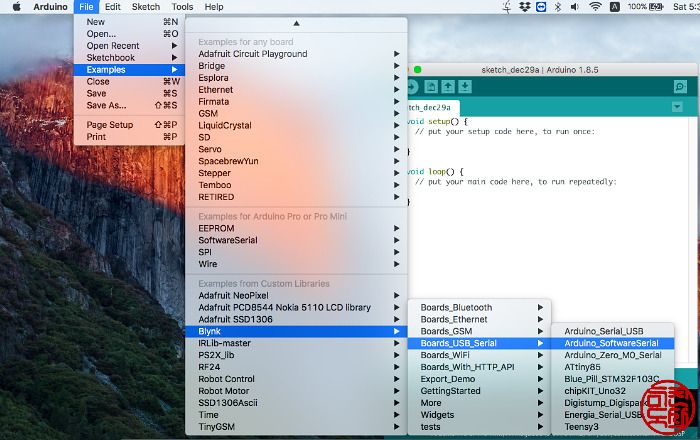
Task: Open Boards_Bluetooth submenu
Action: 479,307
